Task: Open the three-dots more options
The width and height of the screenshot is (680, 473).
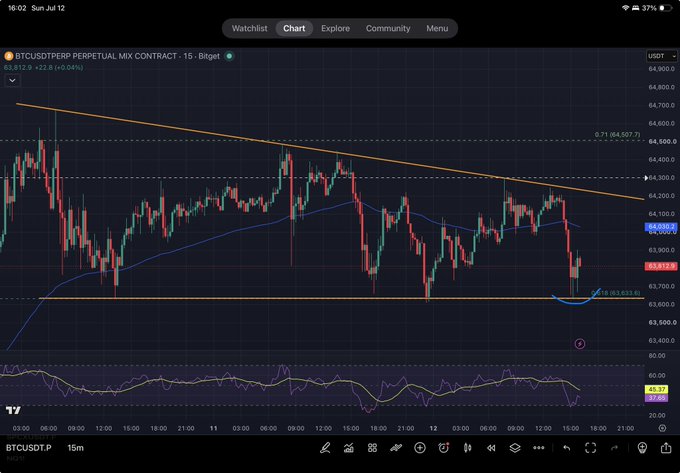Action: click(539, 448)
